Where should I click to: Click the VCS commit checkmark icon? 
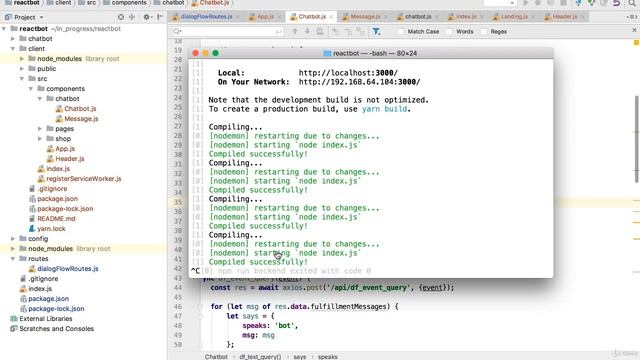coord(591,3)
